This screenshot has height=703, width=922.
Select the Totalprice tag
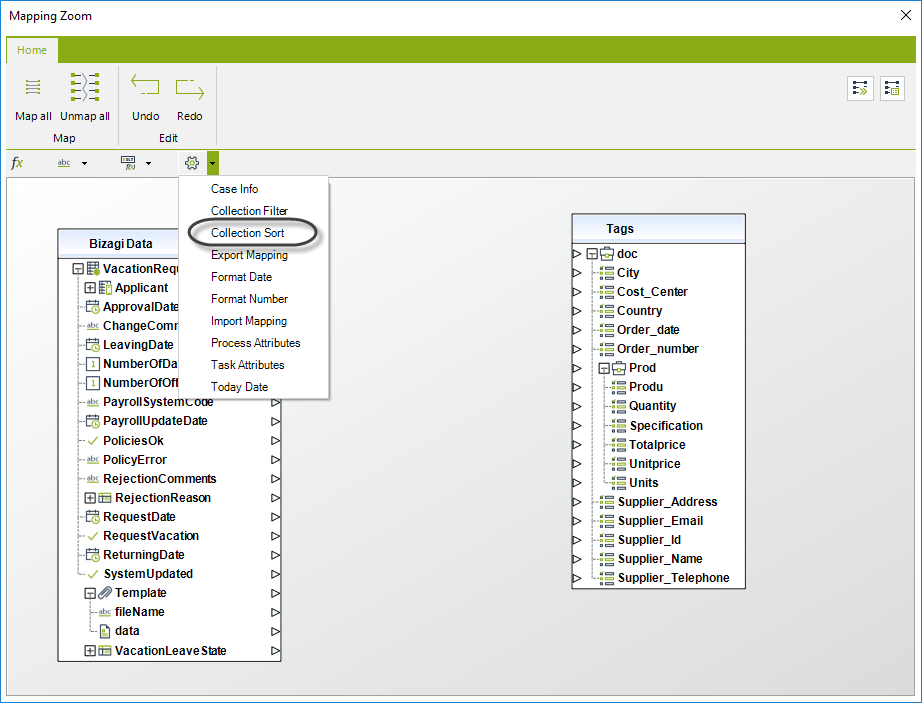pyautogui.click(x=657, y=445)
